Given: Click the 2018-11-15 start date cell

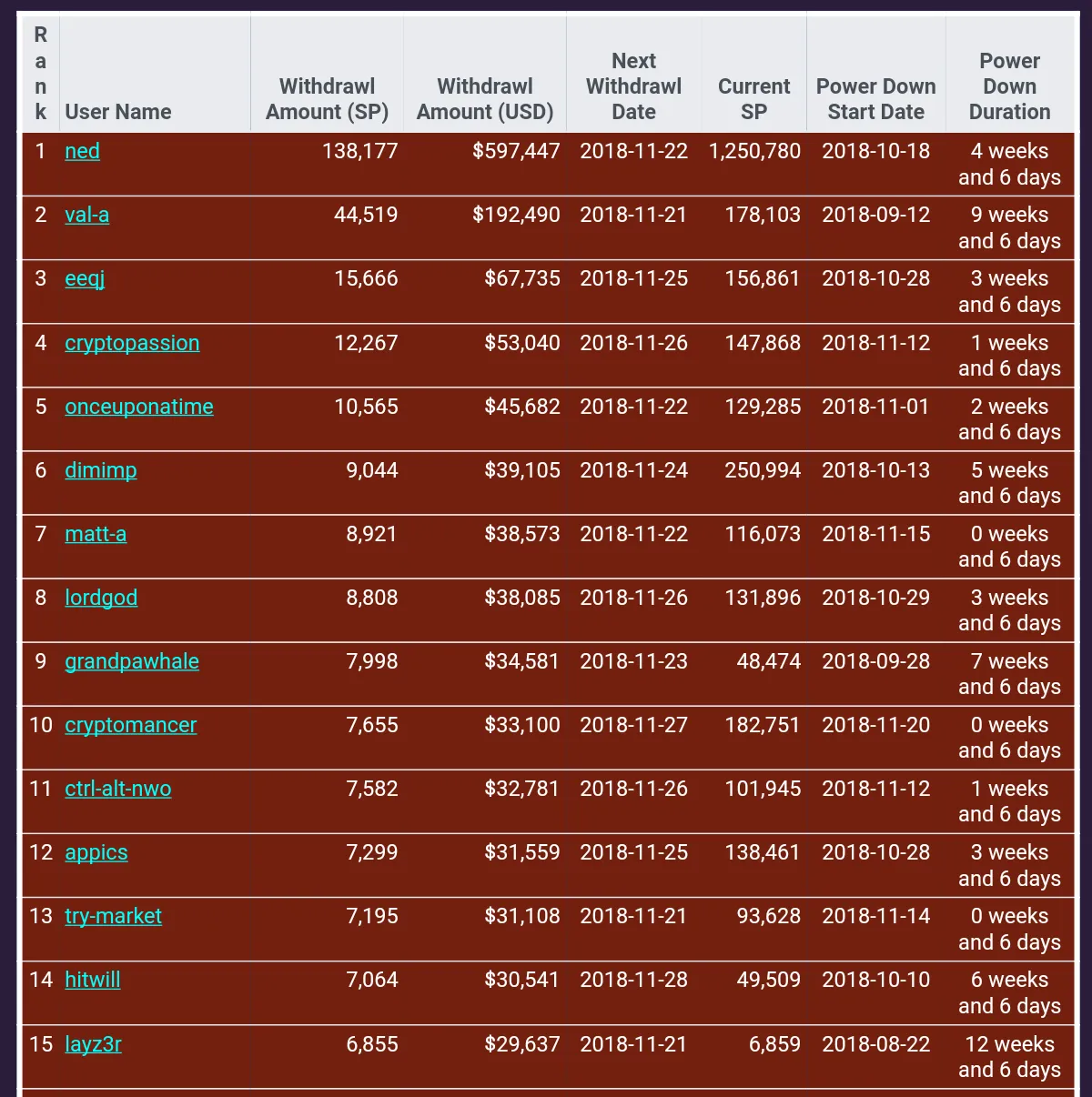Looking at the screenshot, I should [876, 535].
